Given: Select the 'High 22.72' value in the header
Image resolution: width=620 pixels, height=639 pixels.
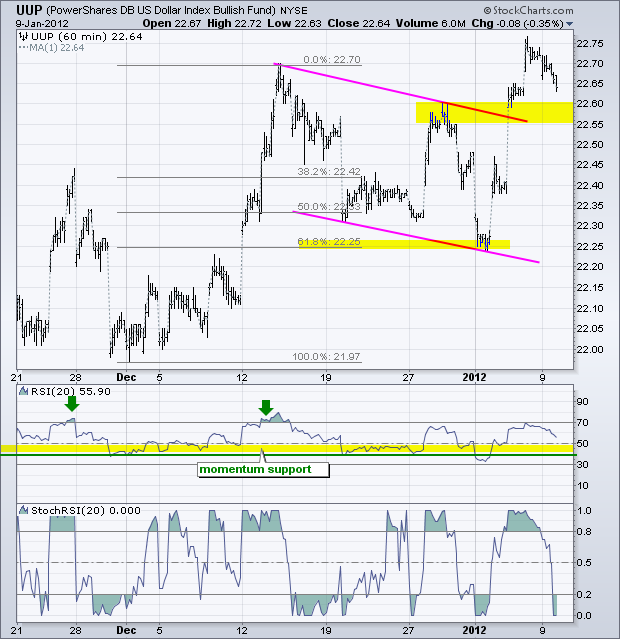Looking at the screenshot, I should pos(234,24).
